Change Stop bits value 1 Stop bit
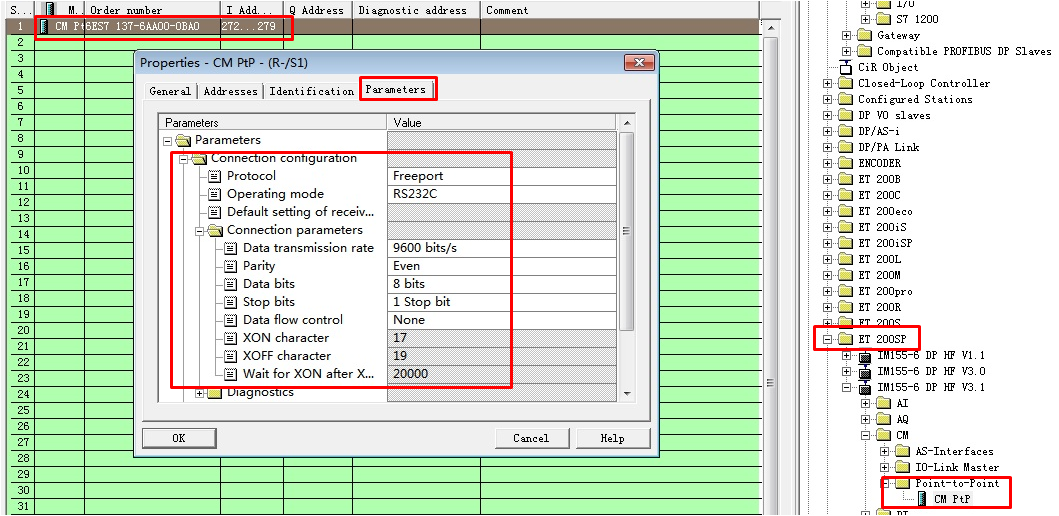This screenshot has height=516, width=1059. coord(502,302)
